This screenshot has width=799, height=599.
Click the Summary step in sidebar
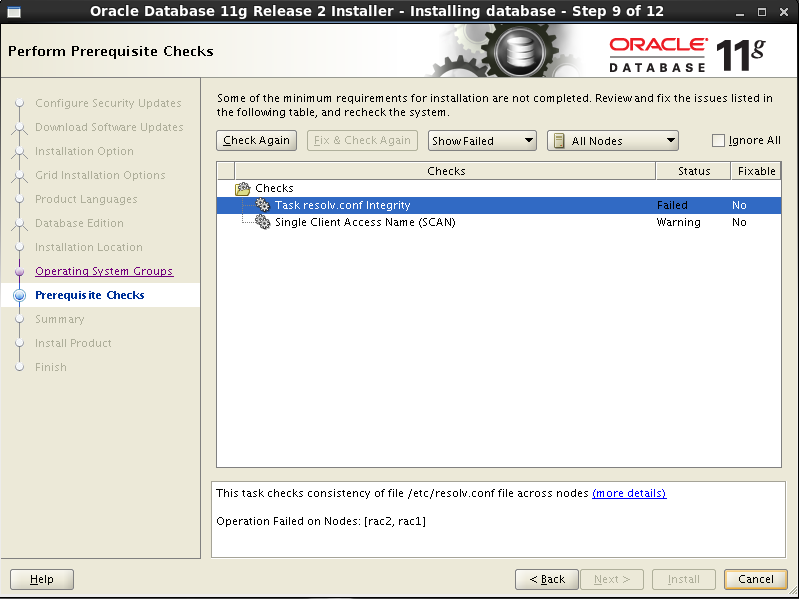pyautogui.click(x=60, y=319)
